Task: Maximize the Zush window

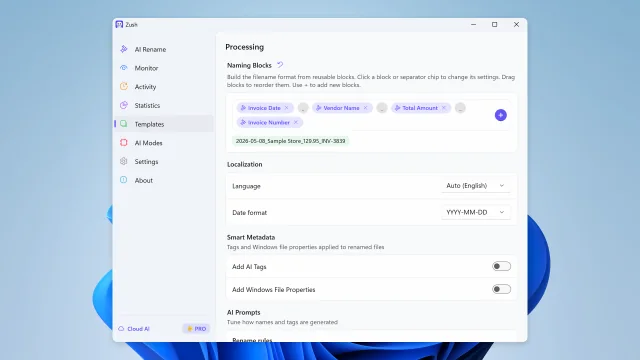Action: (x=495, y=24)
